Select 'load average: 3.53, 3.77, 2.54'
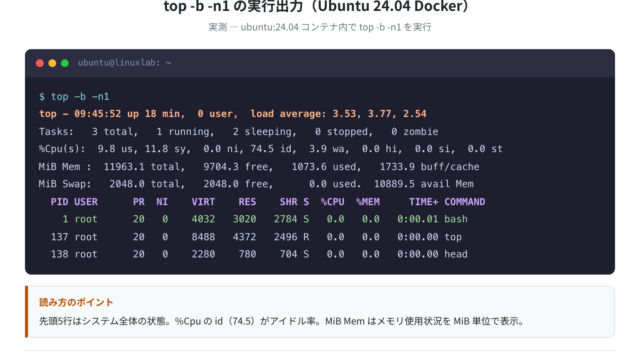This screenshot has height=360, width=640. [338, 114]
